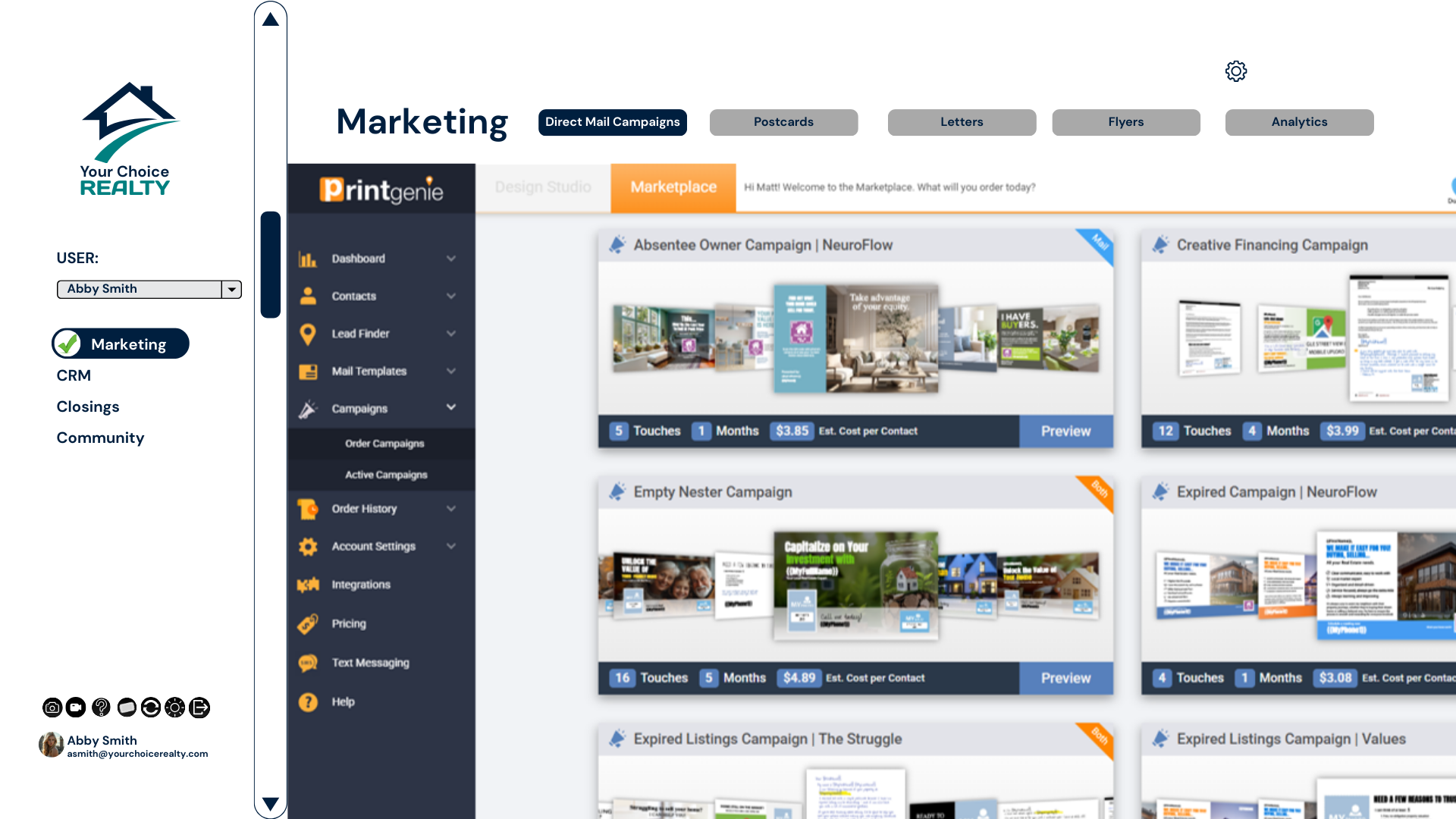1456x819 pixels.
Task: Click the Dashboard bar chart icon
Action: (x=308, y=259)
